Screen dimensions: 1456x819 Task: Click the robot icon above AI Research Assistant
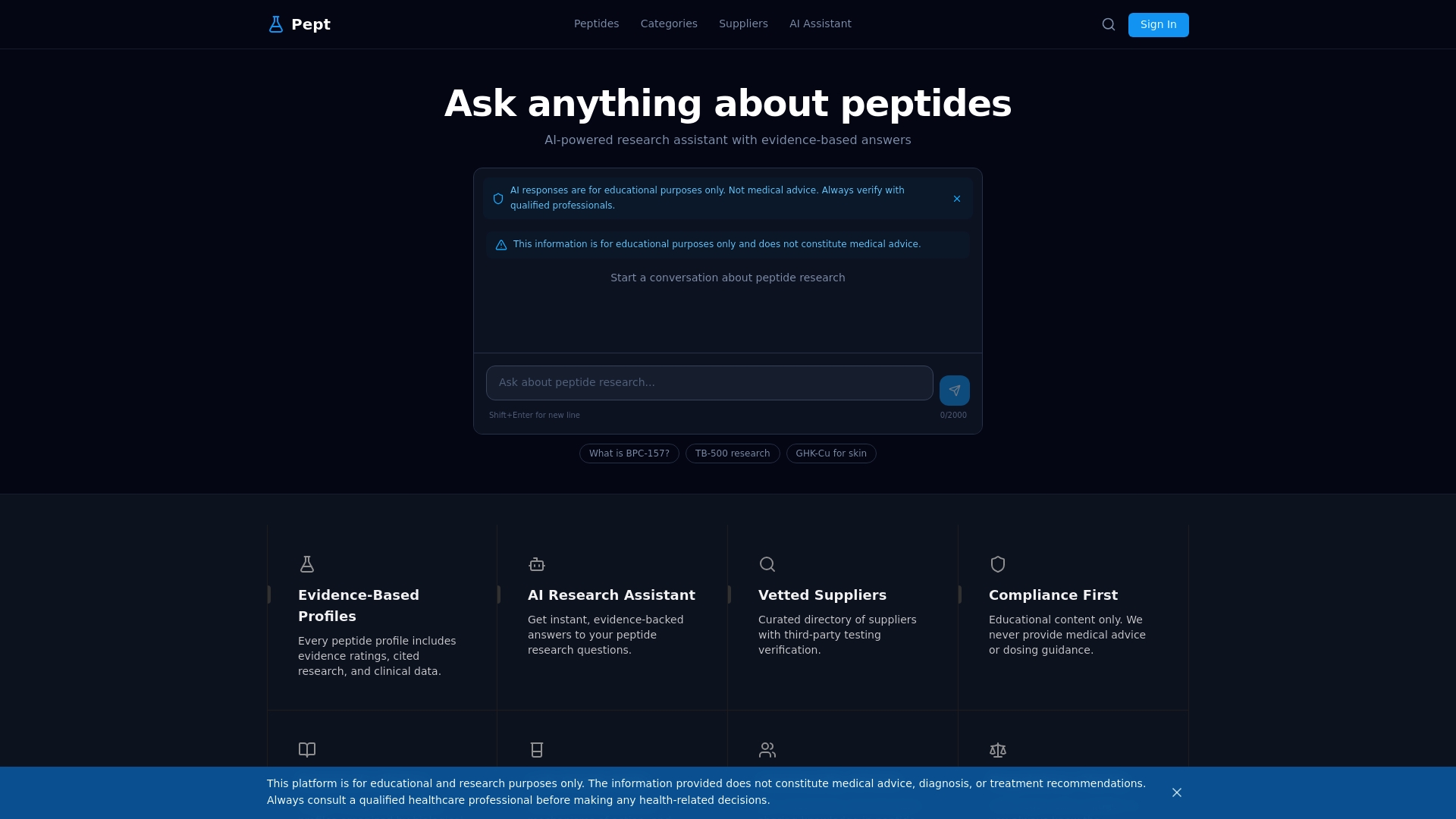[x=536, y=564]
